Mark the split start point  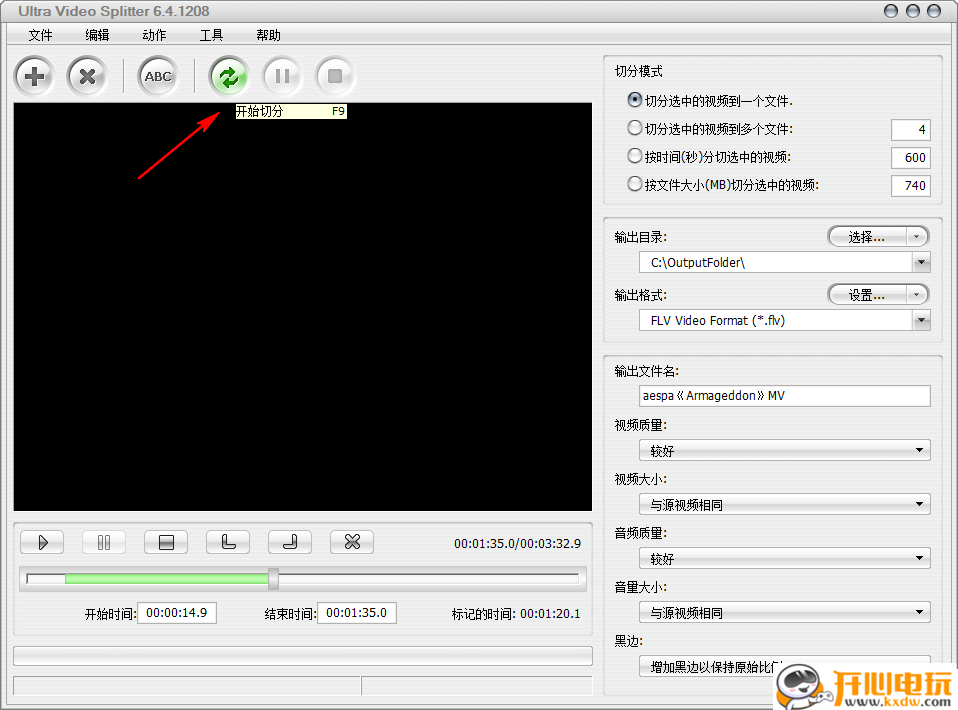[x=228, y=542]
